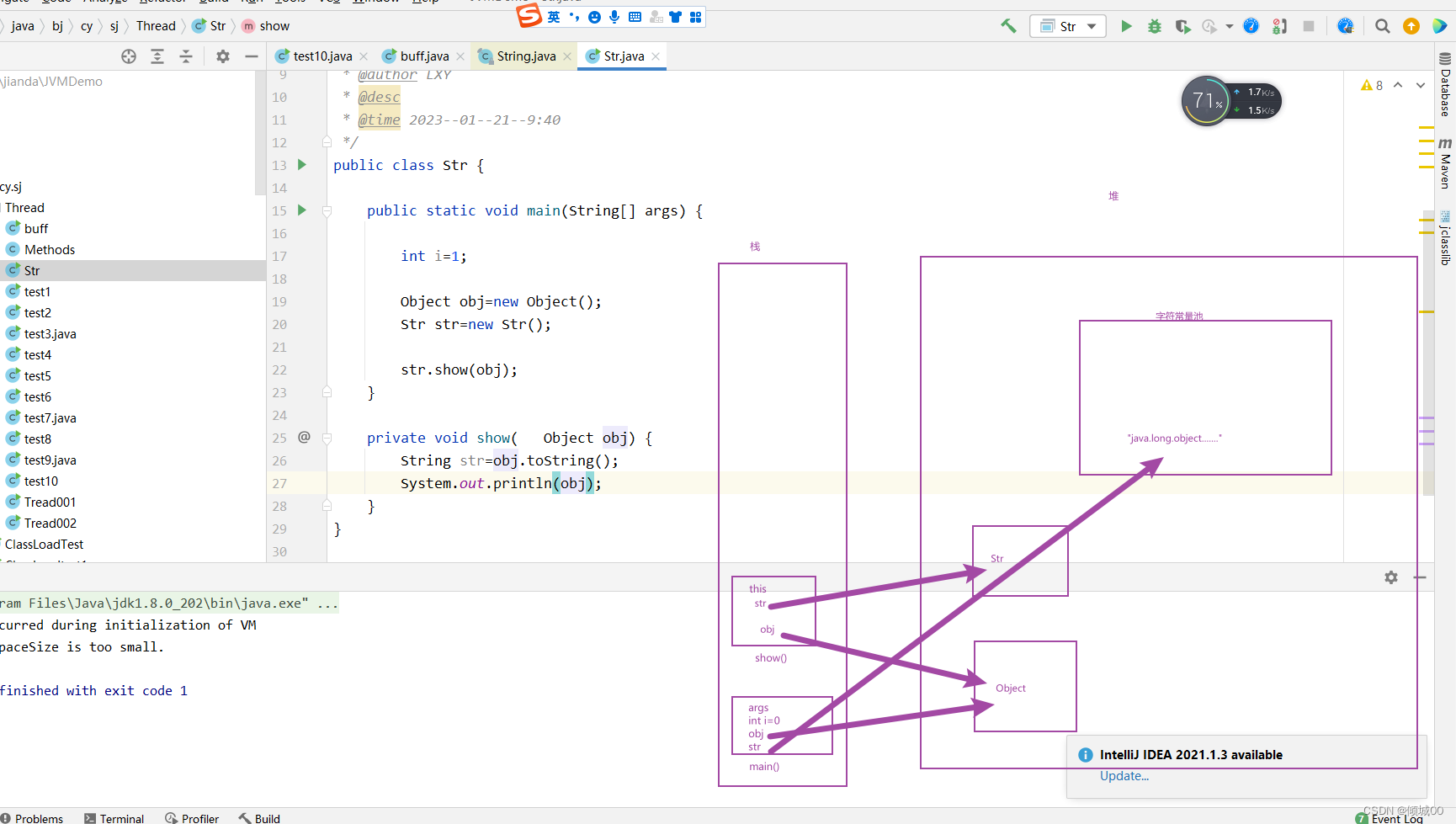Run with Coverage shield icon
1456x824 pixels.
tap(1182, 26)
